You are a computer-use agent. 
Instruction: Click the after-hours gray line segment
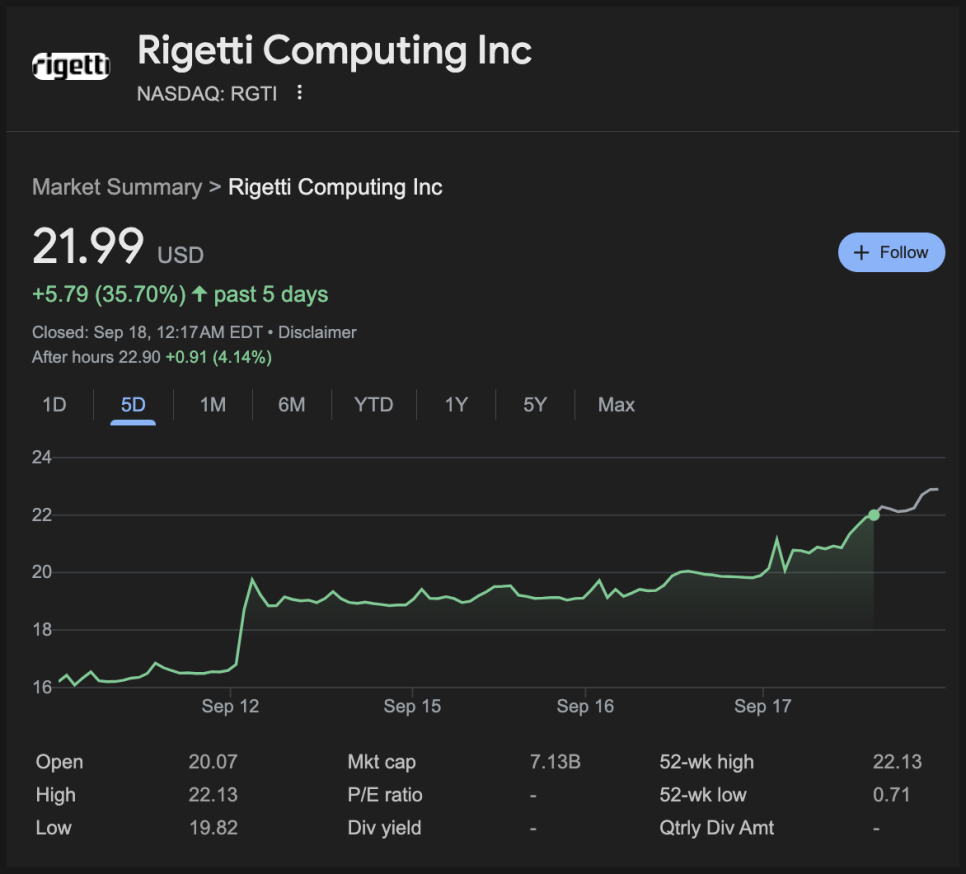(x=907, y=504)
